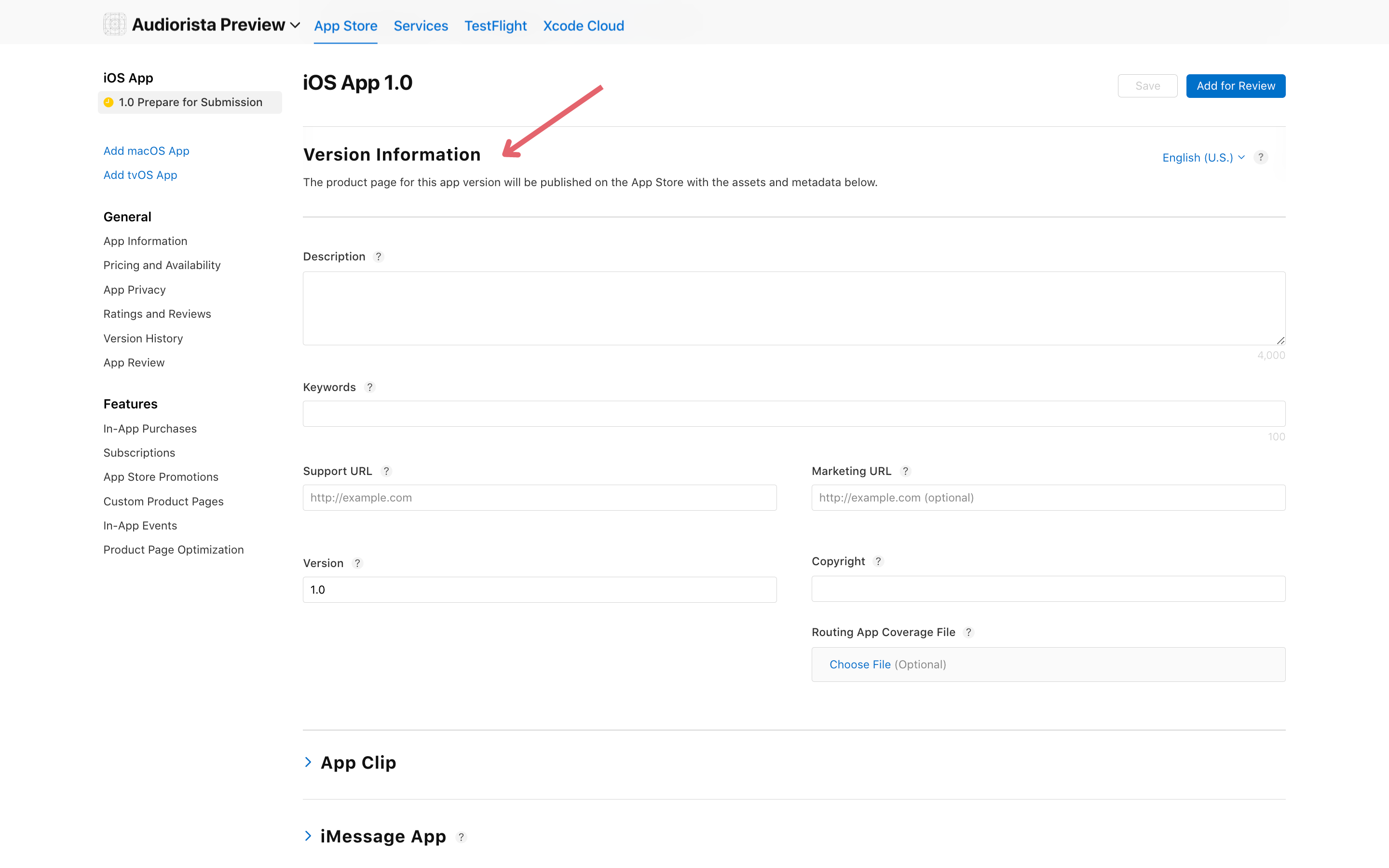Open the Services tab

pos(421,26)
